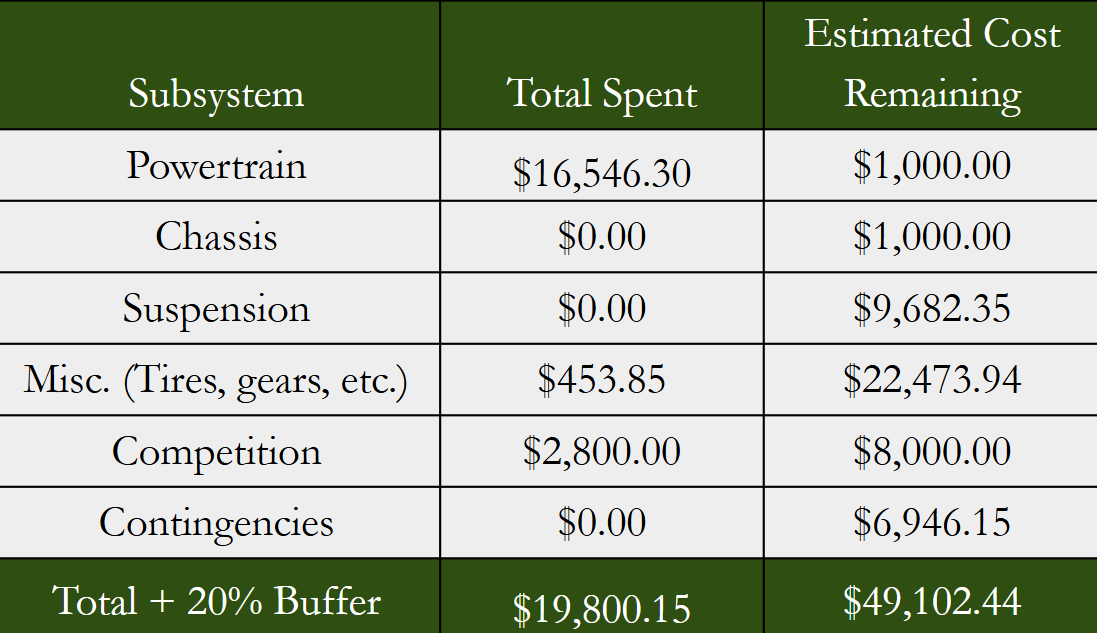Click the Misc. (Tires, gears, etc.) cell
The height and width of the screenshot is (633, 1097).
click(x=220, y=380)
